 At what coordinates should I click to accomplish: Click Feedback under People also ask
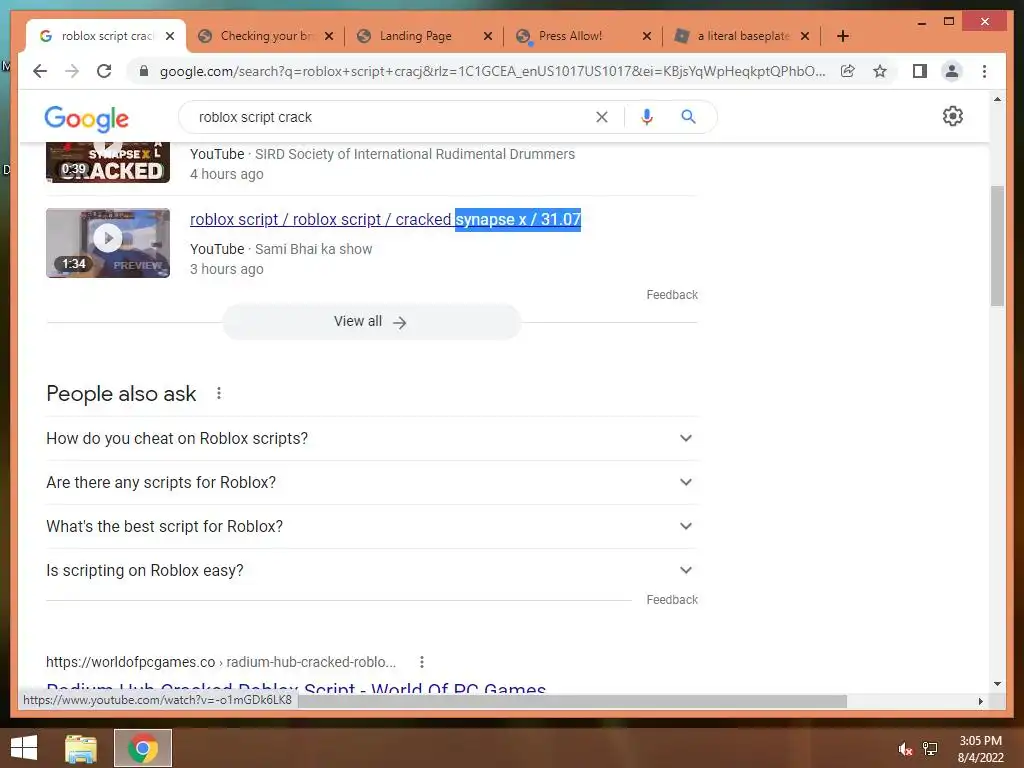click(x=672, y=600)
